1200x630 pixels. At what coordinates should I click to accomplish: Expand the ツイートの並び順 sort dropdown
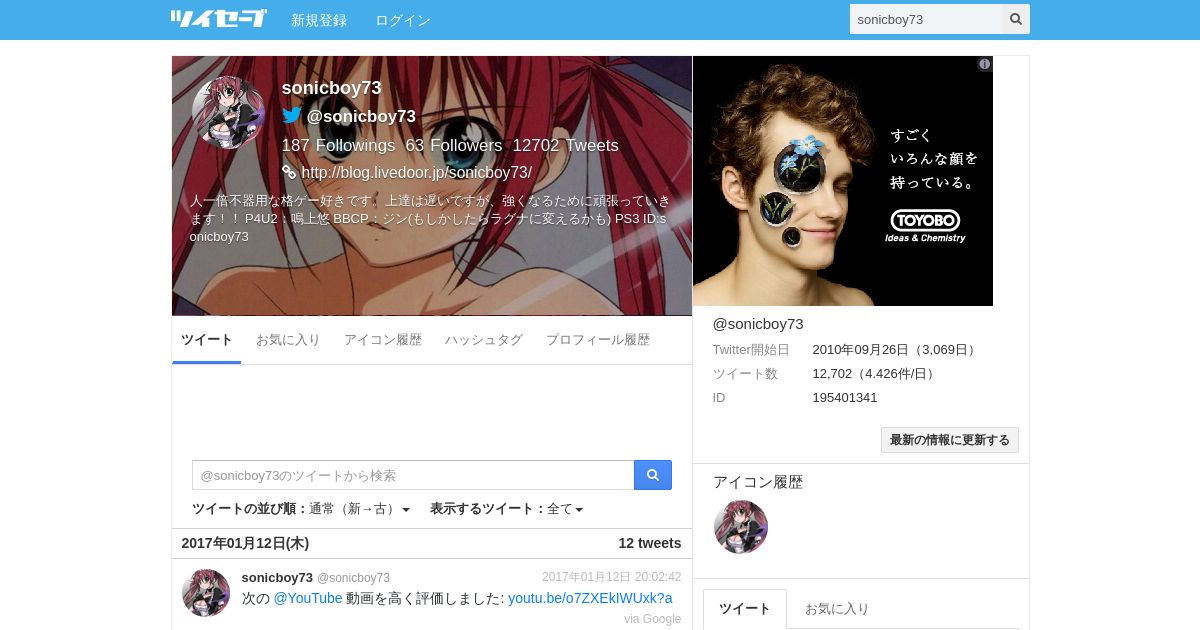click(x=301, y=509)
